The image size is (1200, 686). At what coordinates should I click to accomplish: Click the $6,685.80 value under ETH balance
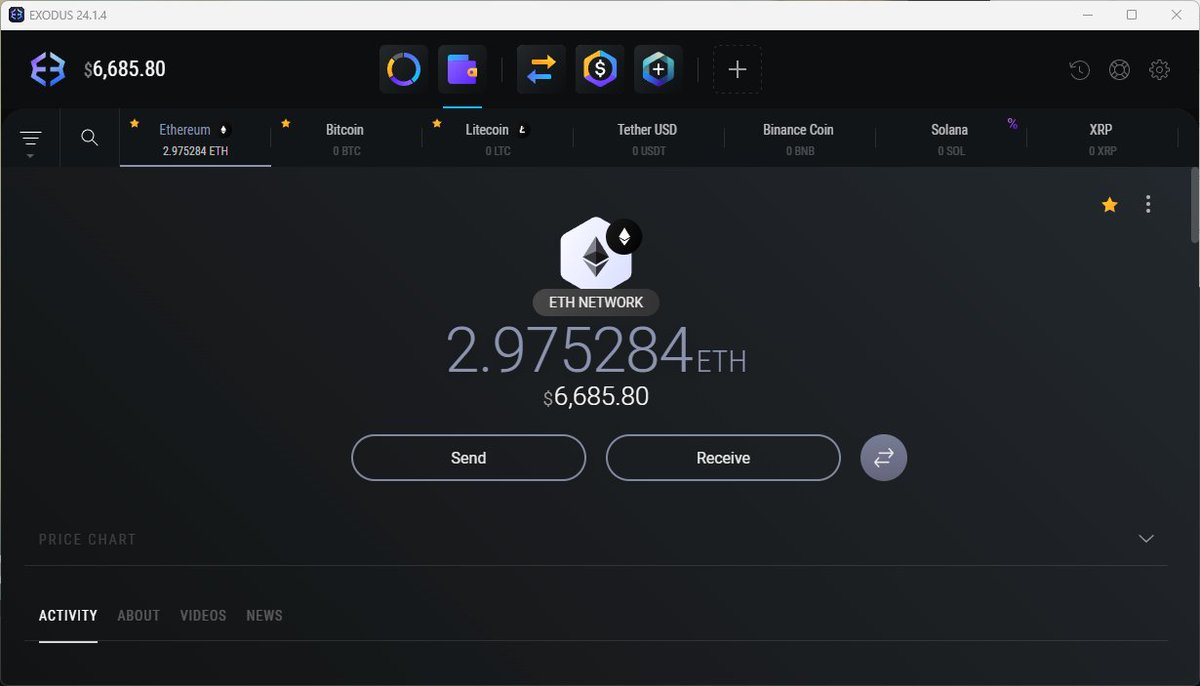coord(596,397)
